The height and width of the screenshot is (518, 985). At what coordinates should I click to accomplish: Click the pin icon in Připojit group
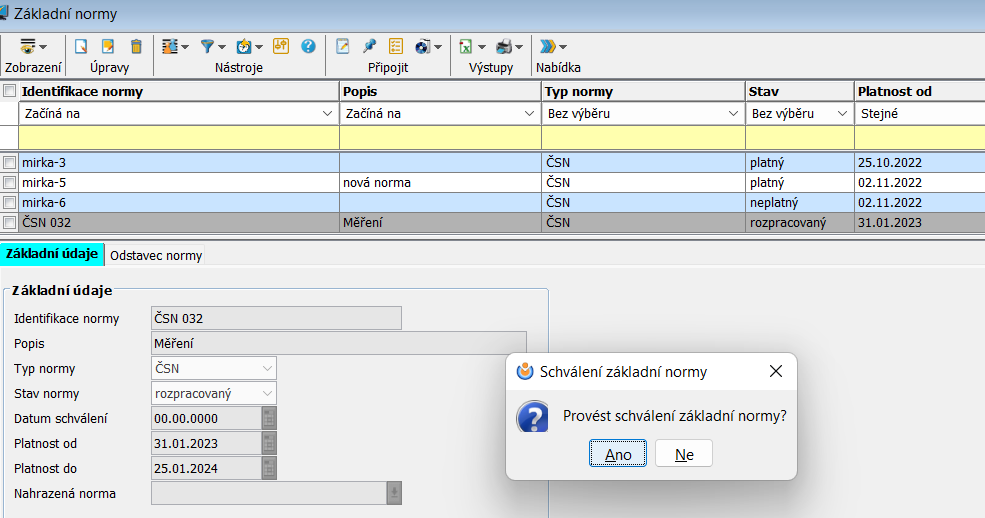click(x=369, y=46)
